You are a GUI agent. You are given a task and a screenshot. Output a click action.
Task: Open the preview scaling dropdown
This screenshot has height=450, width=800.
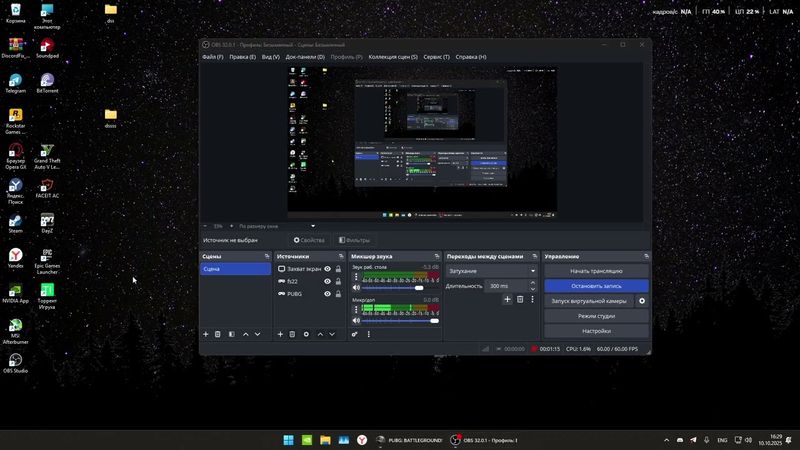tap(312, 226)
